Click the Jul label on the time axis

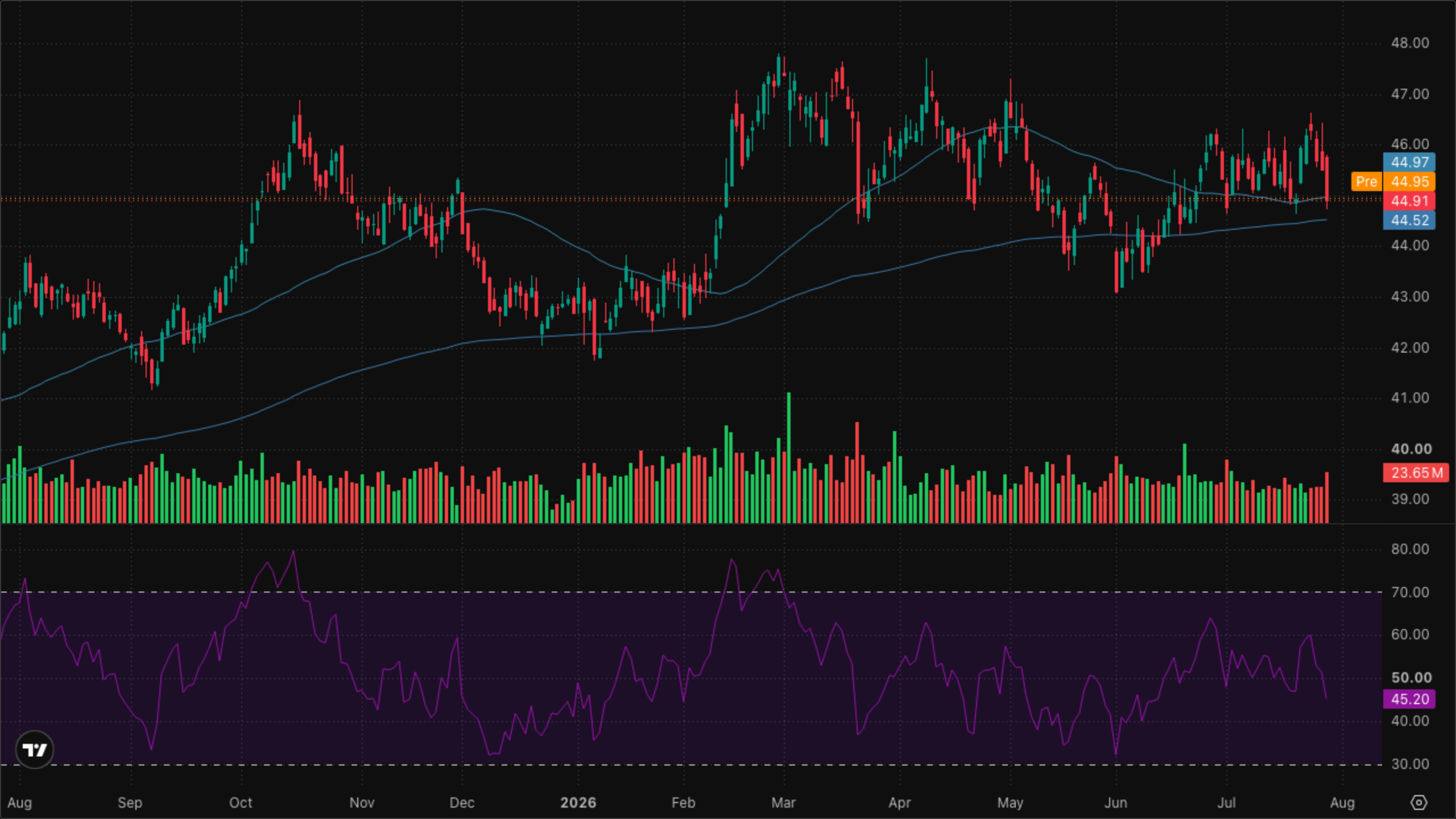(x=1226, y=803)
